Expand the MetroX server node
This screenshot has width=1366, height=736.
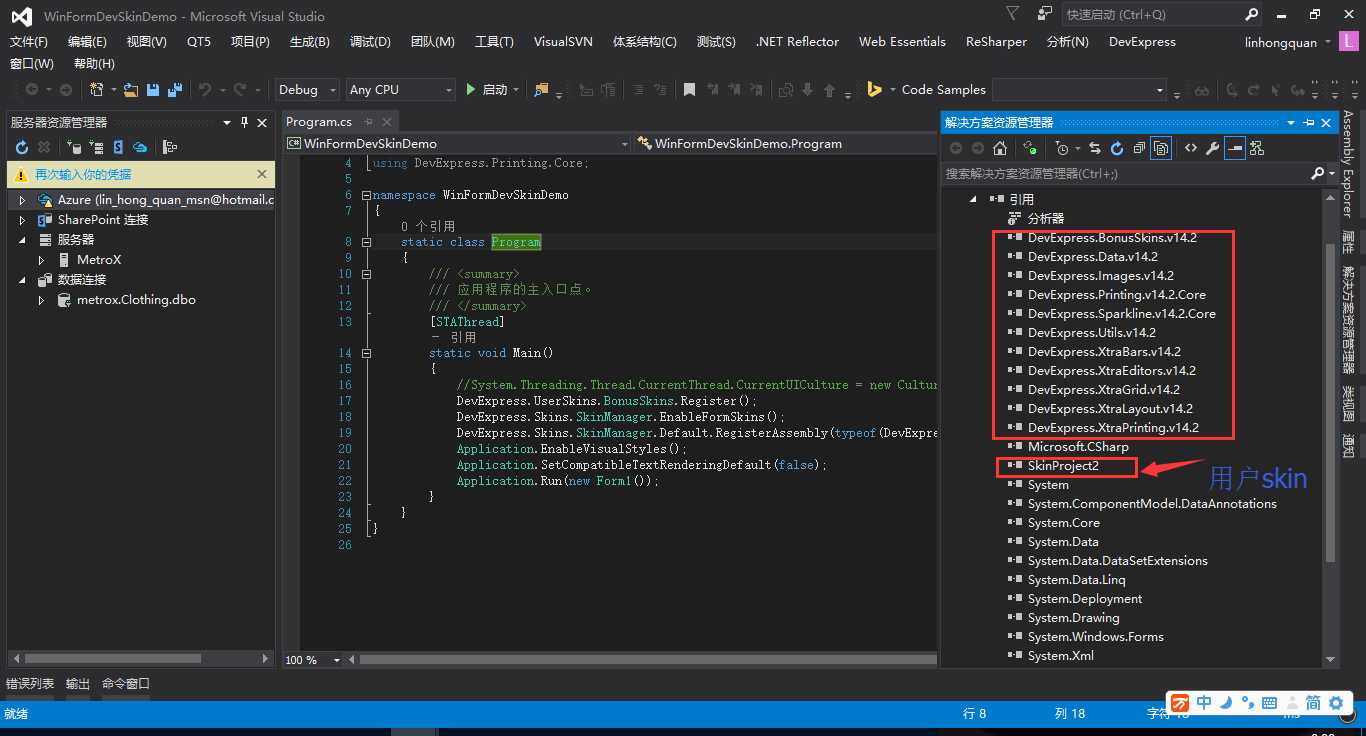[41, 260]
